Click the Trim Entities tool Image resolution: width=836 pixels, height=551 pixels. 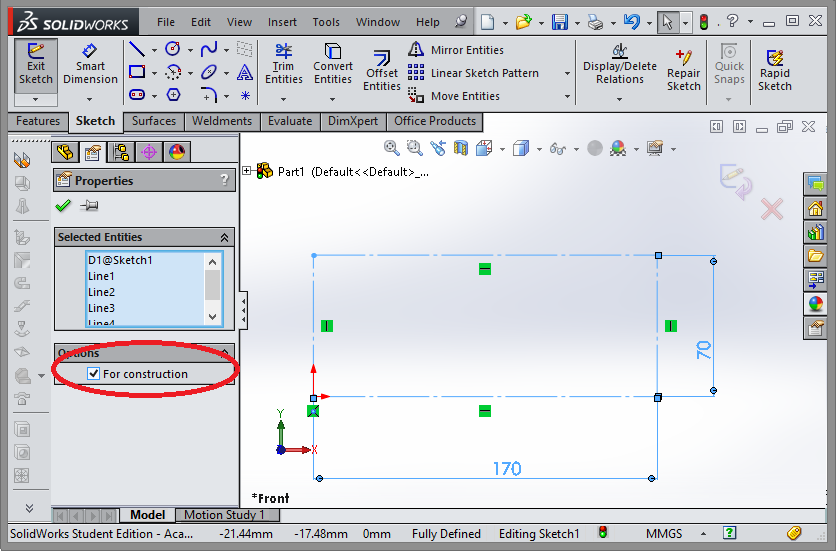284,64
